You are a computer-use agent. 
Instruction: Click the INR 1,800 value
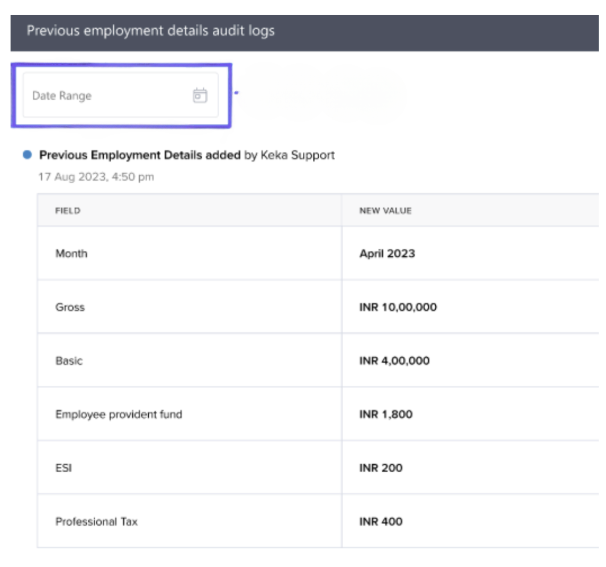coord(386,414)
